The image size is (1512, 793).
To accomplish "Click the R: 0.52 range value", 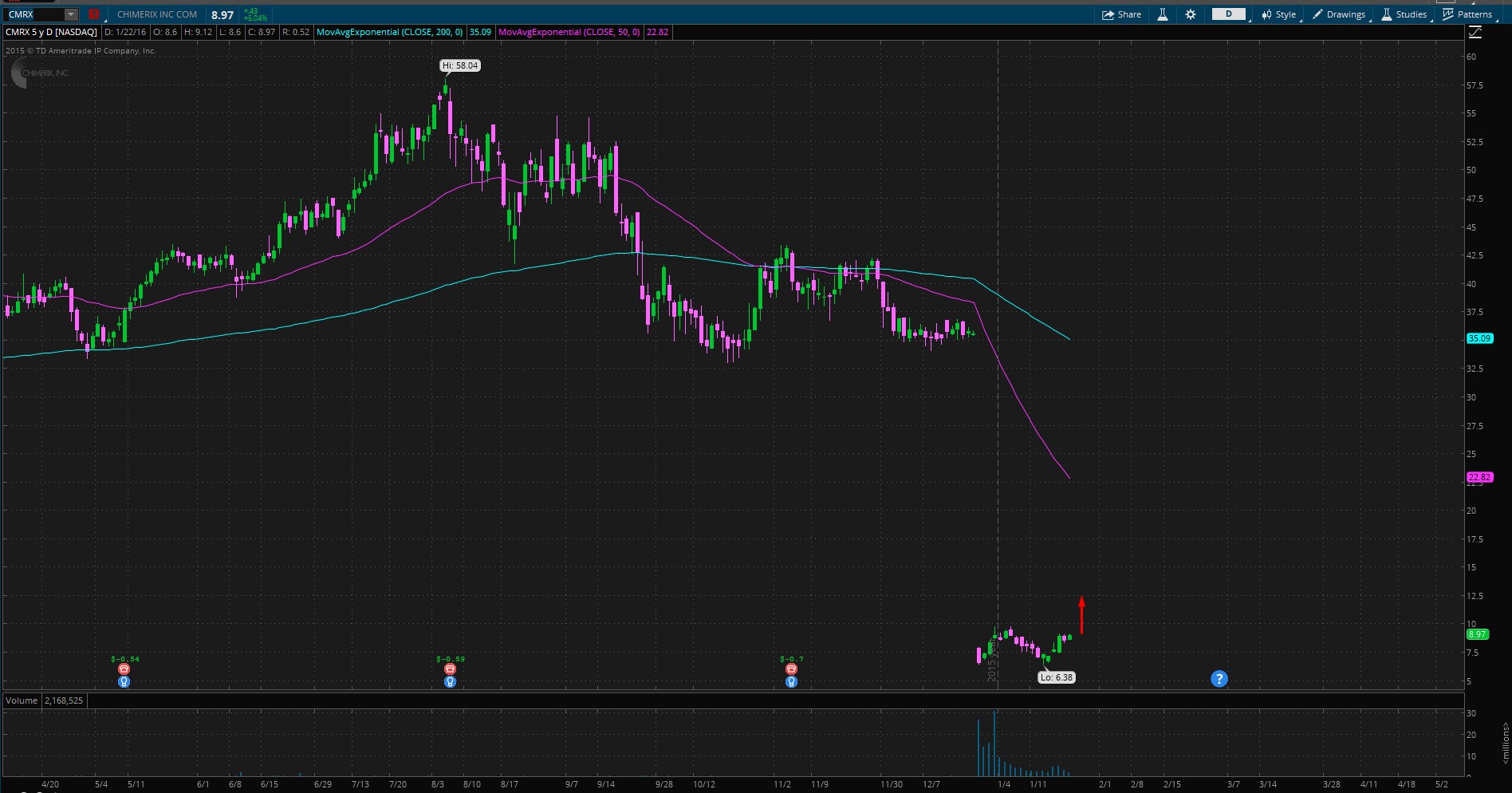I will pos(296,32).
